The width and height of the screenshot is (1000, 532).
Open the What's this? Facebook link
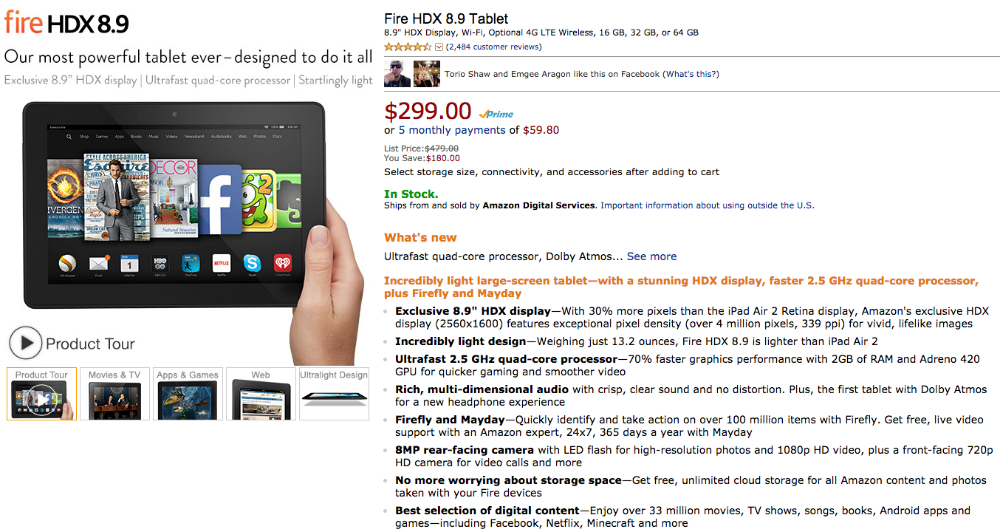(691, 74)
